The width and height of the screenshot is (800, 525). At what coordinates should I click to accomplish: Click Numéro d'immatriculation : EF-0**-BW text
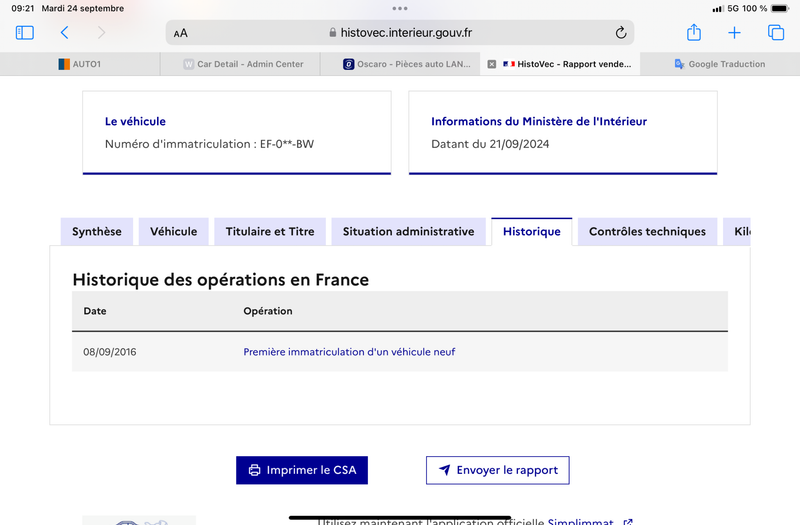[209, 144]
